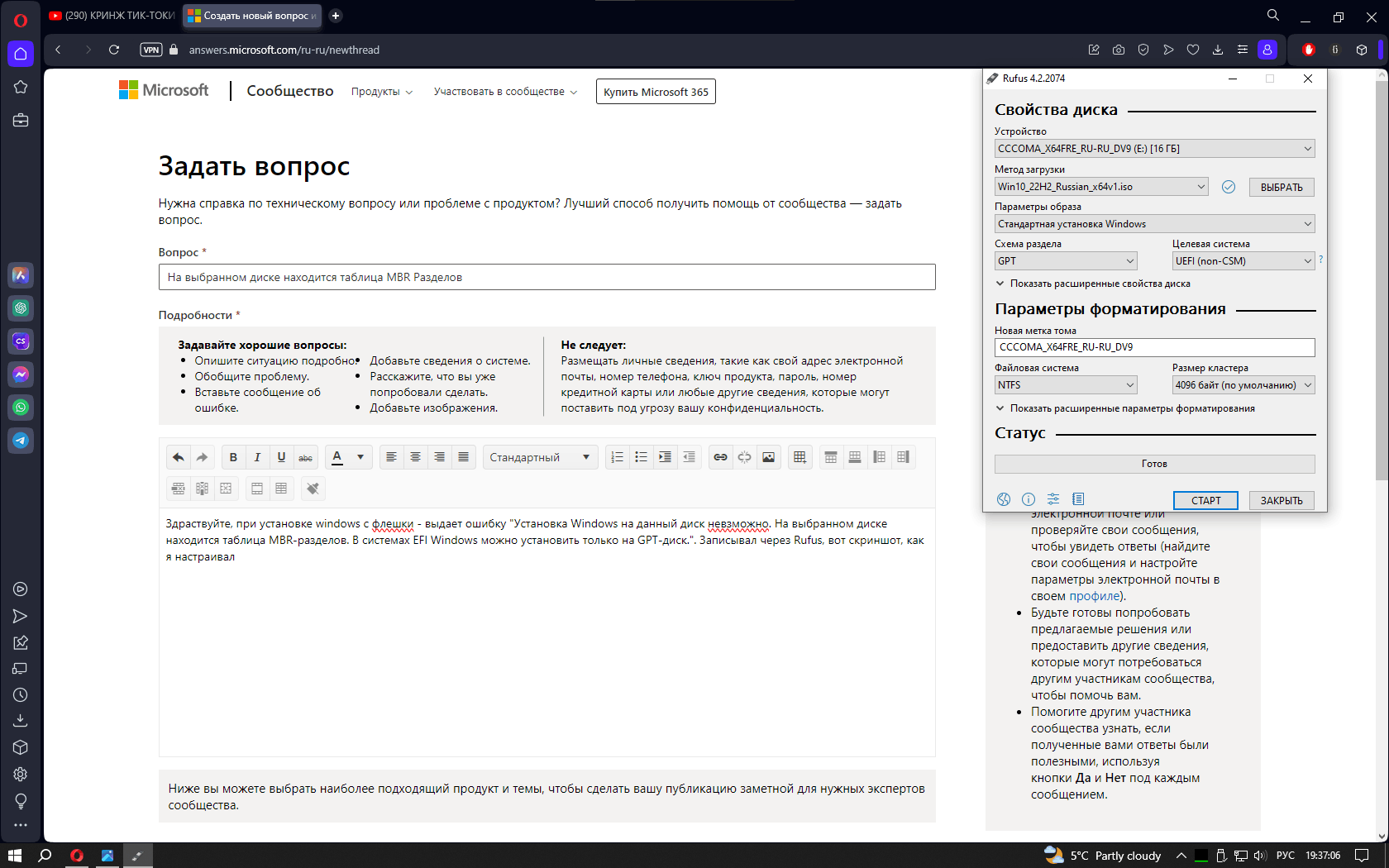This screenshot has width=1389, height=868.
Task: Open the boot selection ISO dropdown
Action: click(1101, 187)
